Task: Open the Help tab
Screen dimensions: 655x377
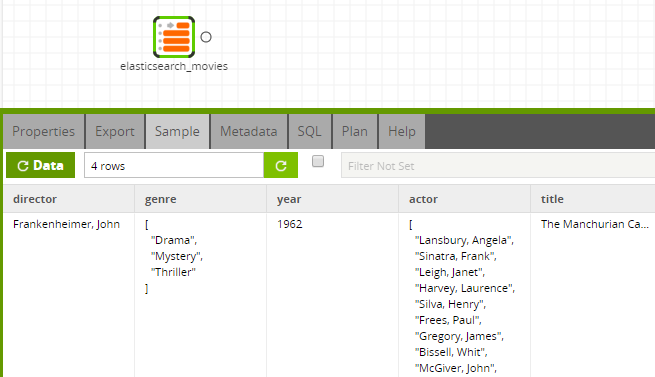Action: click(x=402, y=132)
